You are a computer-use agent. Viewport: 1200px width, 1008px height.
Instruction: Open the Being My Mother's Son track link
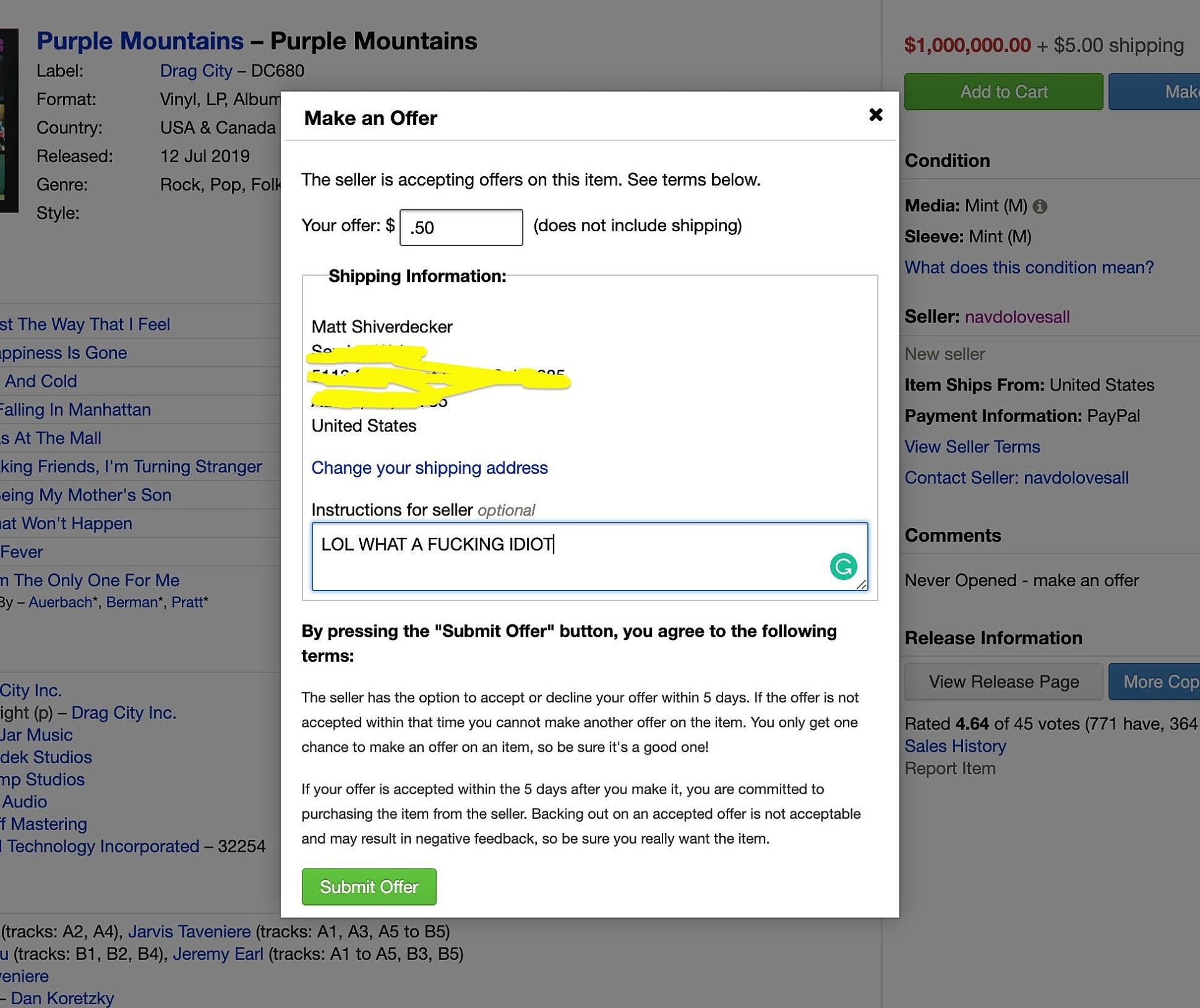(x=85, y=495)
